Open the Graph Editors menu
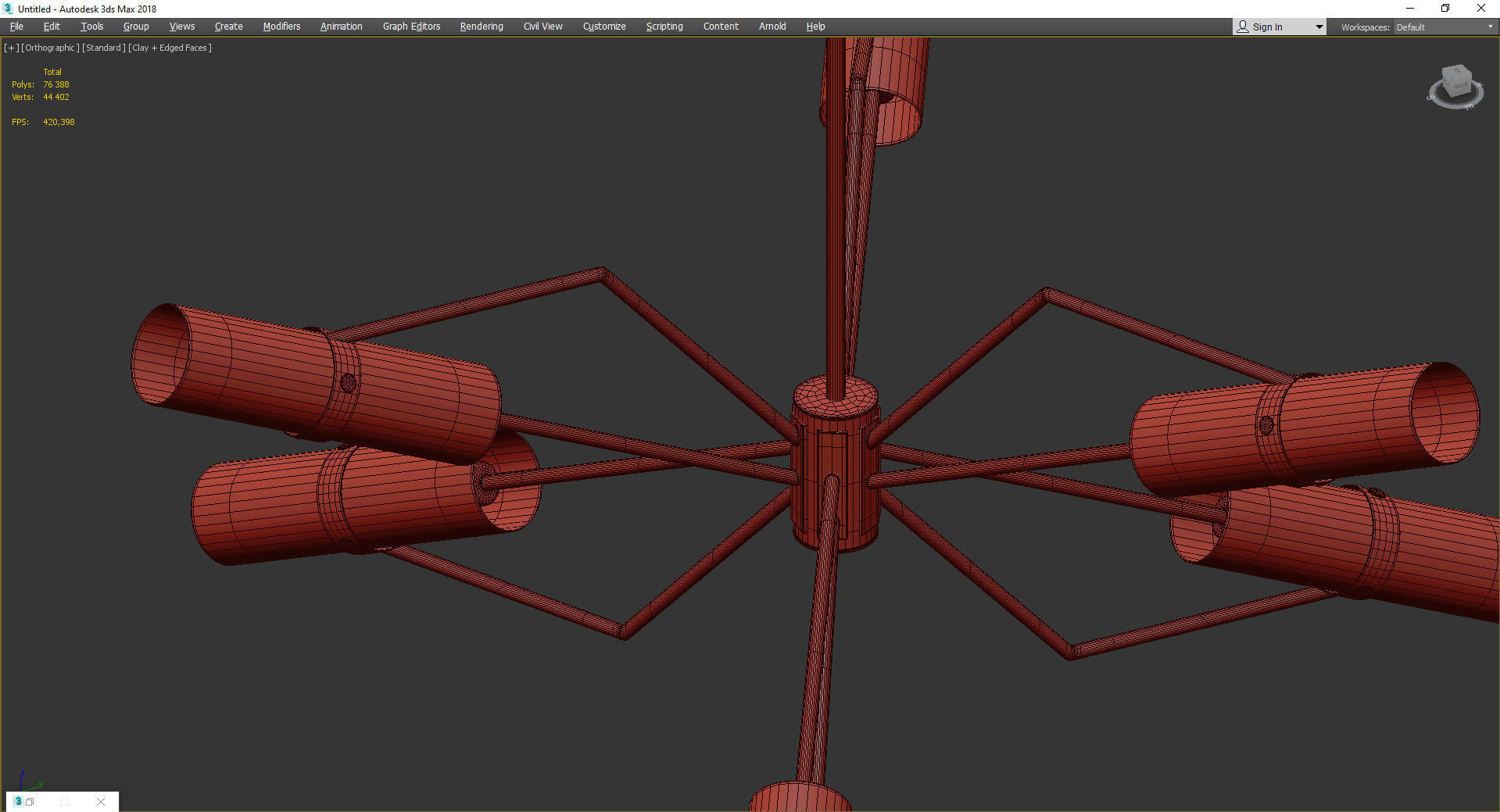 [412, 27]
